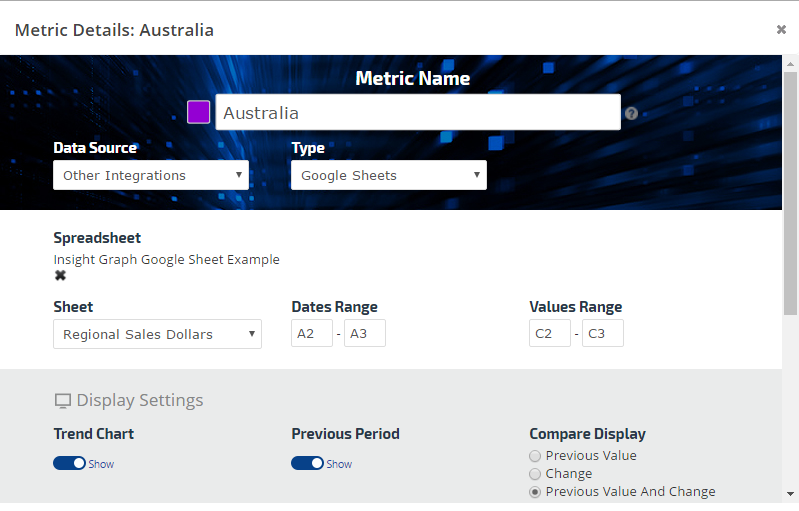Click the scrollbar down arrow

[x=791, y=494]
